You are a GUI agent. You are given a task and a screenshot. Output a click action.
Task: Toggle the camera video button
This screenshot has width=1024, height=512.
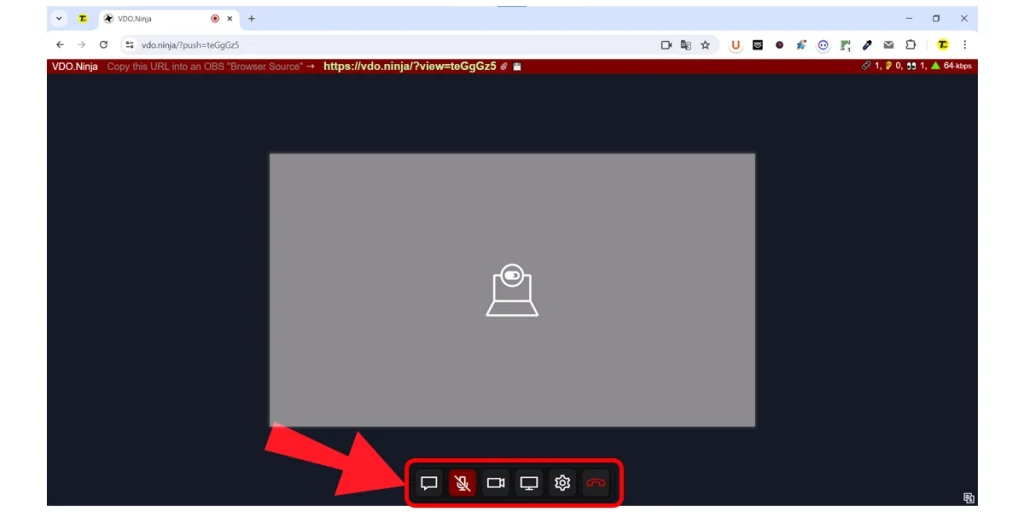(x=496, y=483)
